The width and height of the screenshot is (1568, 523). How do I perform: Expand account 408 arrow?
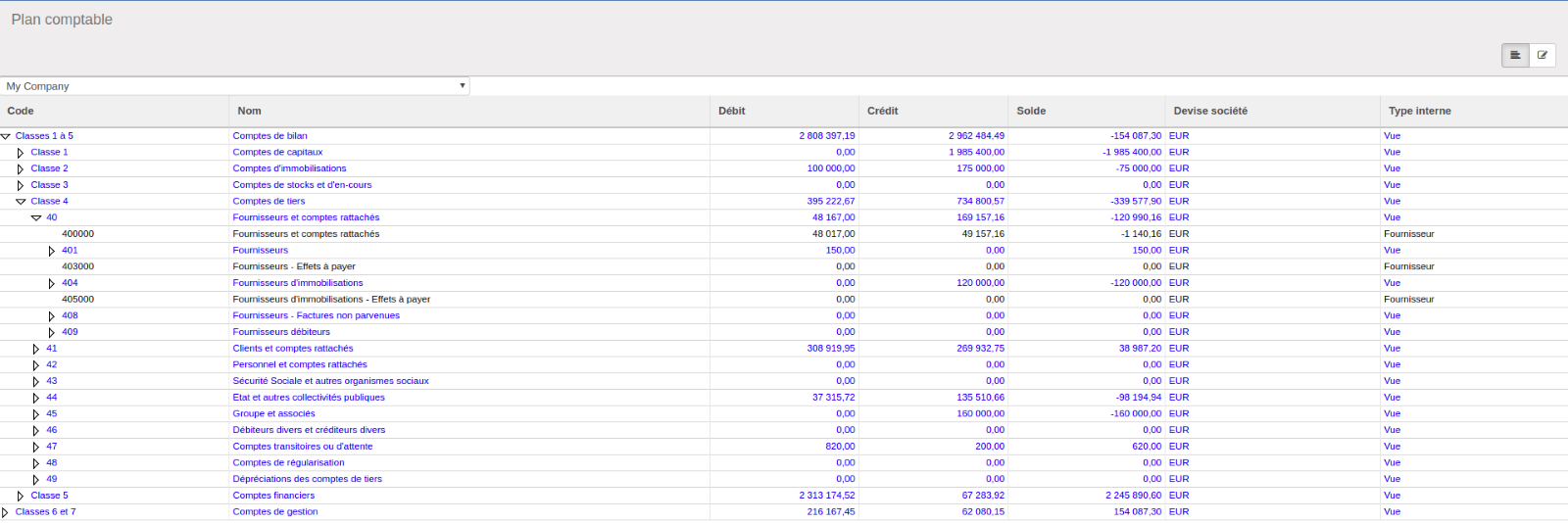[52, 315]
